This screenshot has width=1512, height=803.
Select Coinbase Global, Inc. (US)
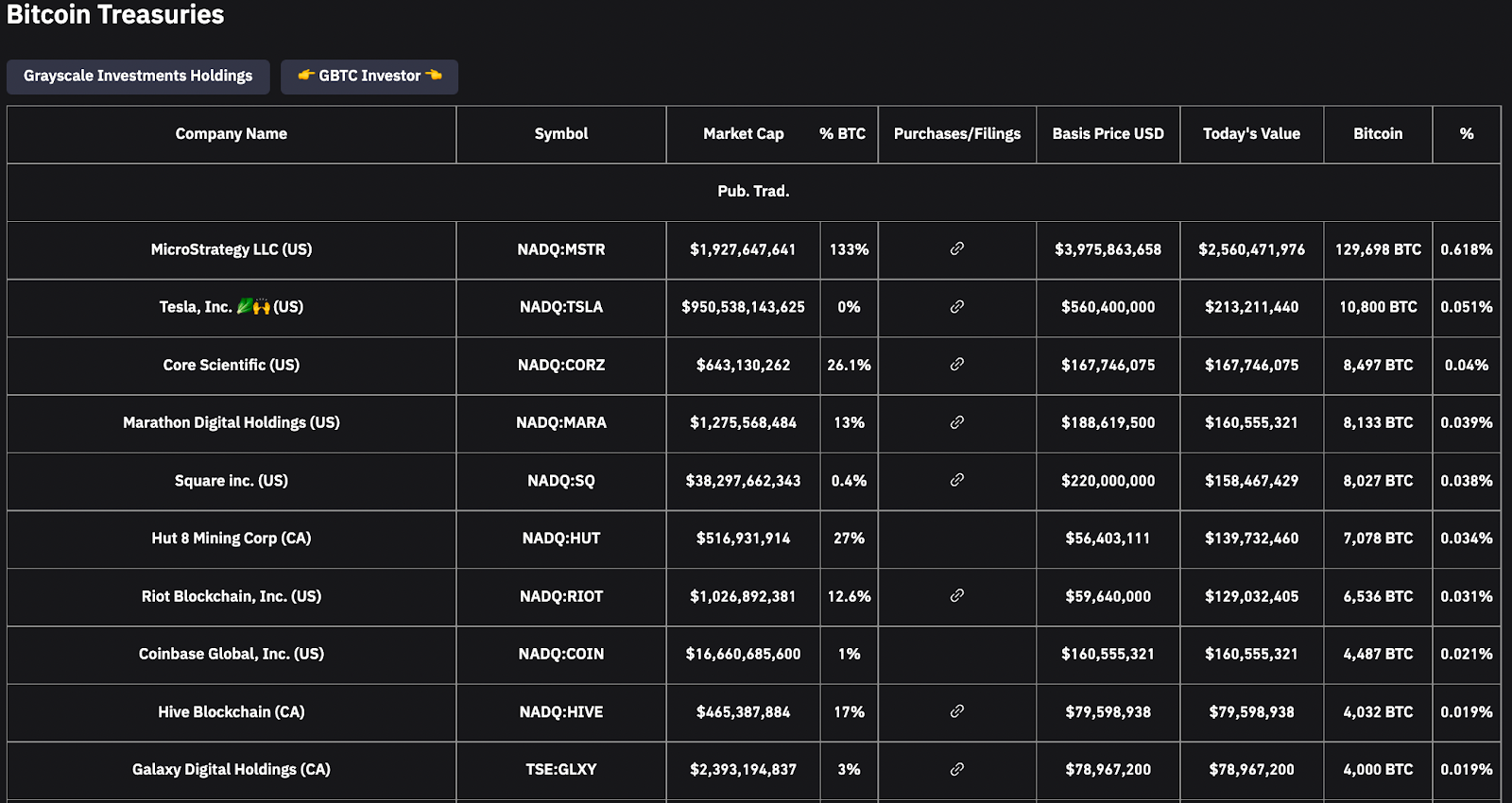[232, 654]
